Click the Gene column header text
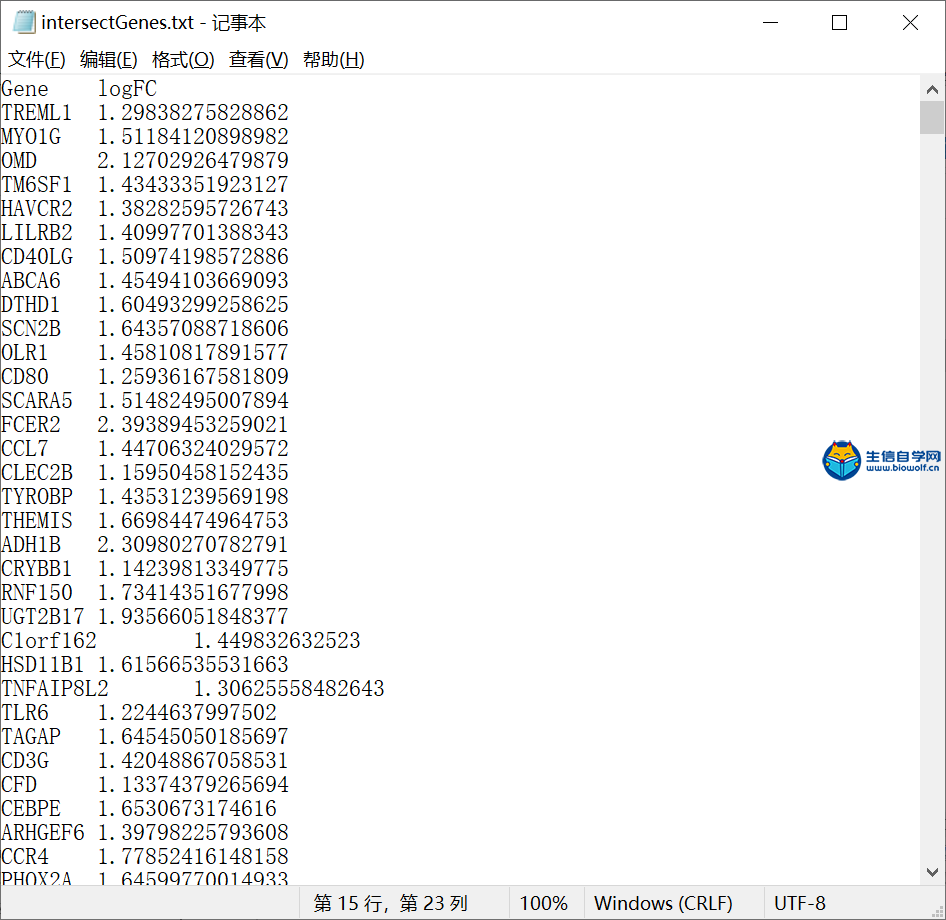The height and width of the screenshot is (920, 946). click(x=25, y=89)
